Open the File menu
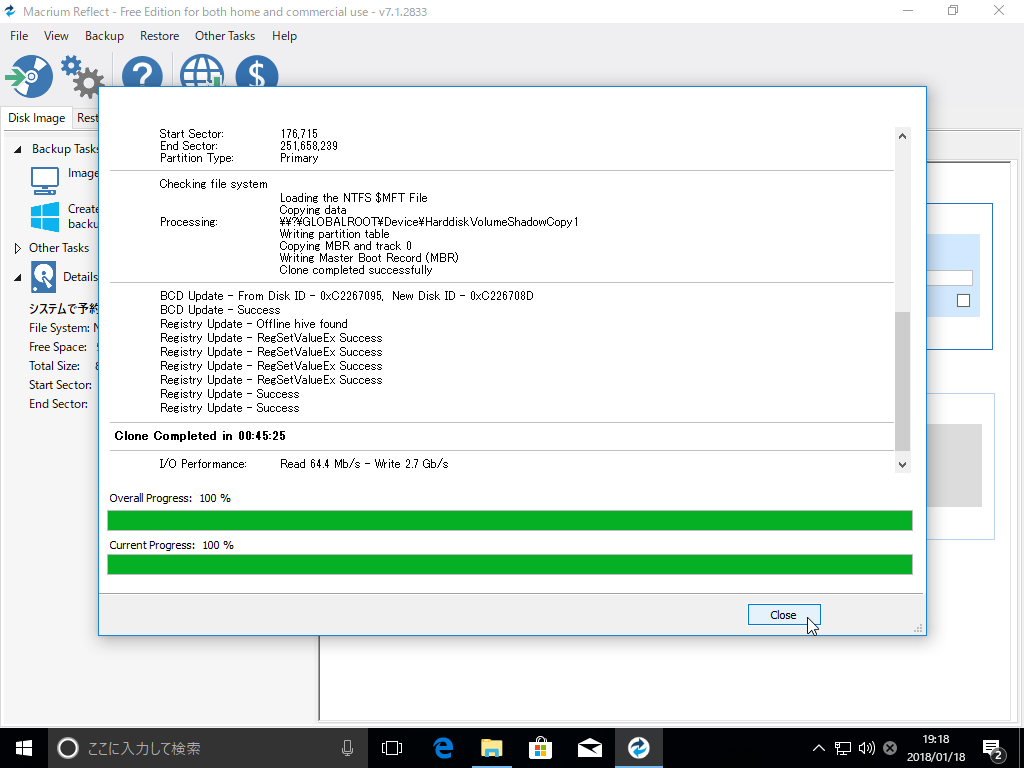This screenshot has width=1024, height=768. click(19, 36)
